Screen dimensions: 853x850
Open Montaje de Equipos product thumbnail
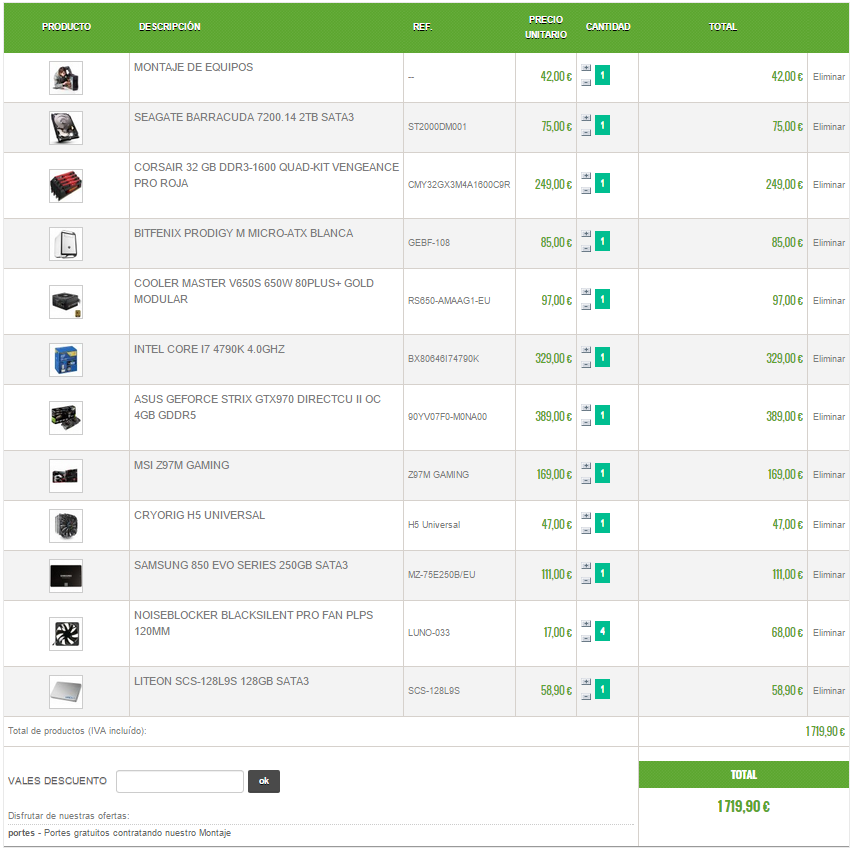pos(66,78)
